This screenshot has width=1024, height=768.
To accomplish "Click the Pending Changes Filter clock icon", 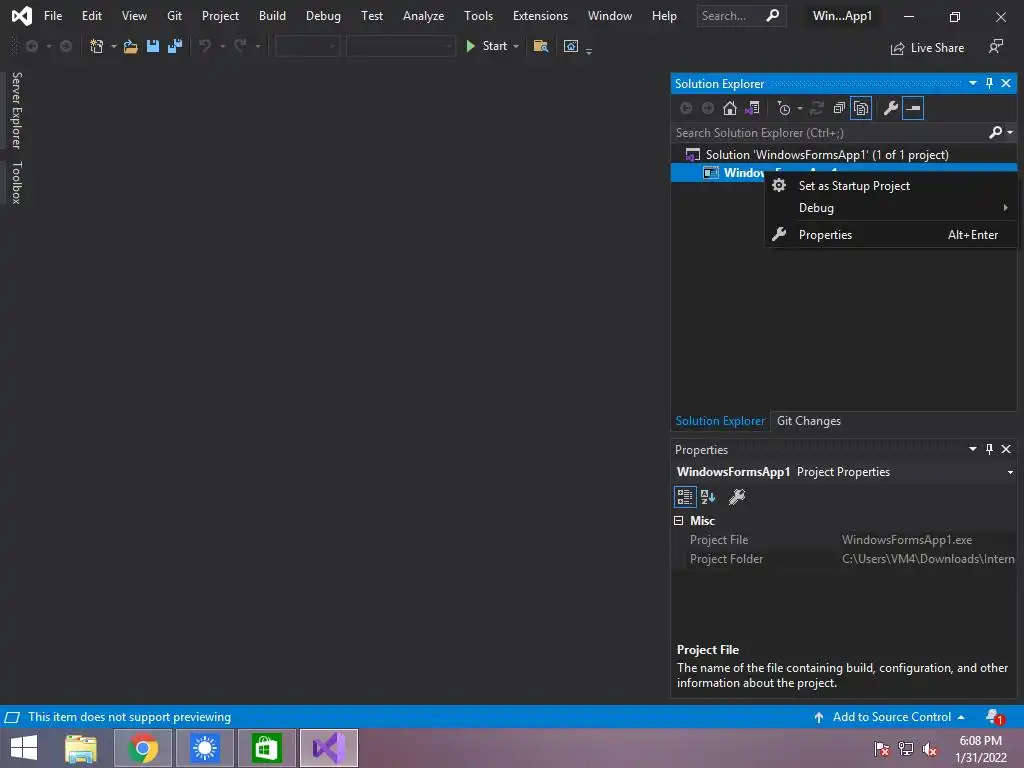I will pos(784,108).
